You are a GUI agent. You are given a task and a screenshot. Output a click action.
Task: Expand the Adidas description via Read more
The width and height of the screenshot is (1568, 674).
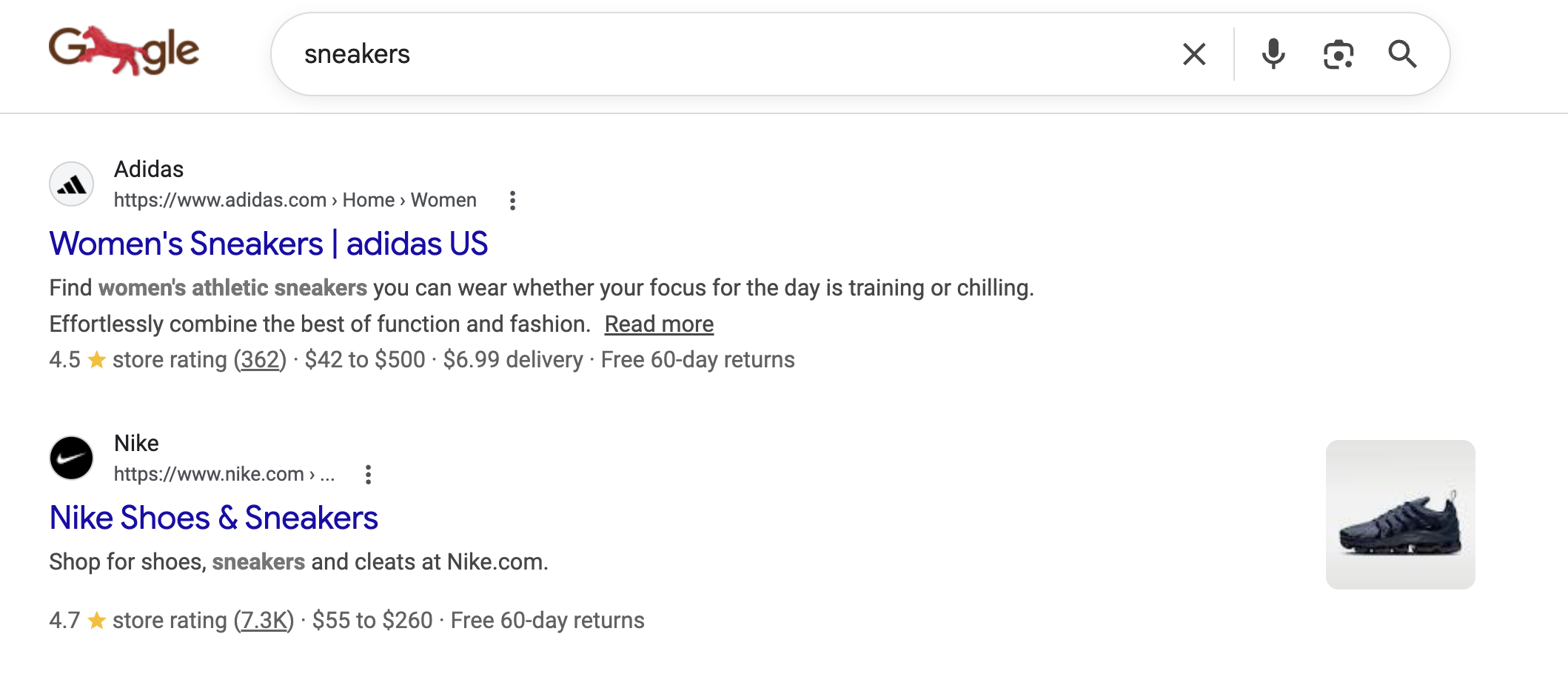coord(658,324)
